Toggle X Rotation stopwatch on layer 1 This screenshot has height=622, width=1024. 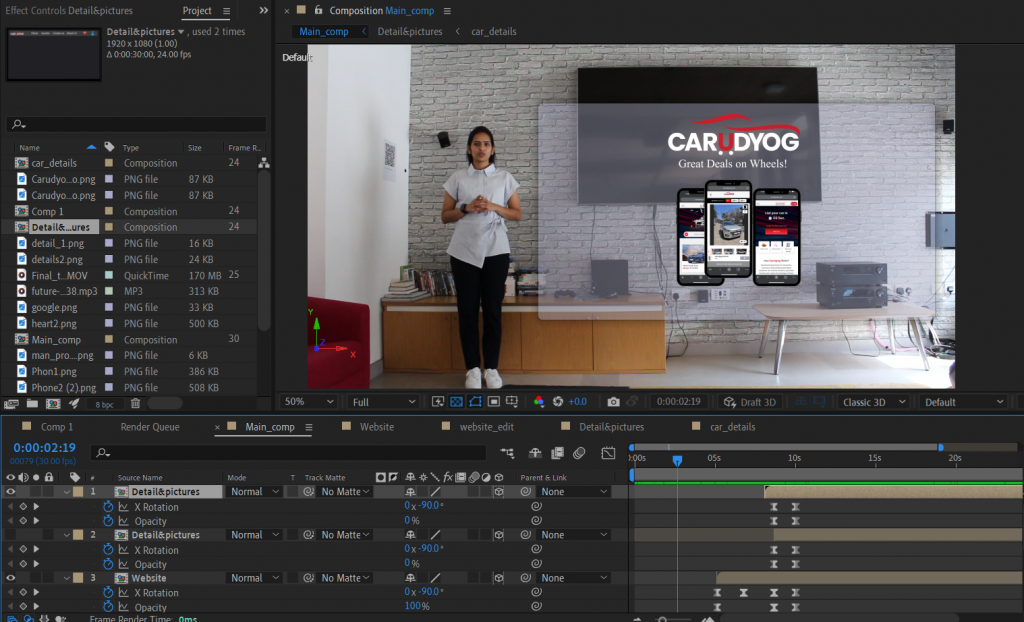[108, 507]
